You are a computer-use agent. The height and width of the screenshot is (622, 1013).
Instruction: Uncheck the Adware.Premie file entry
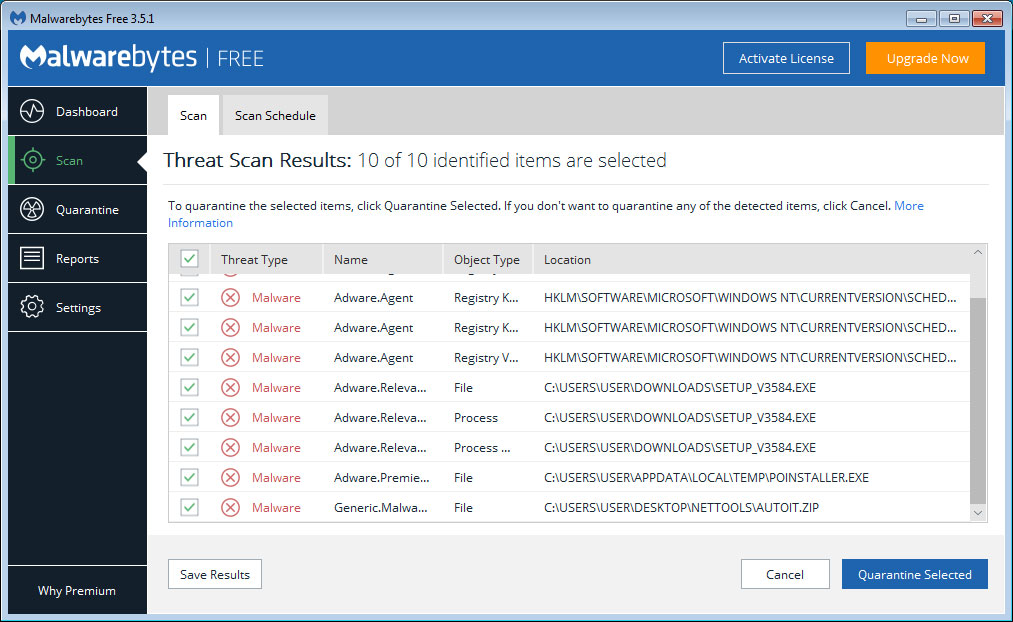tap(189, 477)
